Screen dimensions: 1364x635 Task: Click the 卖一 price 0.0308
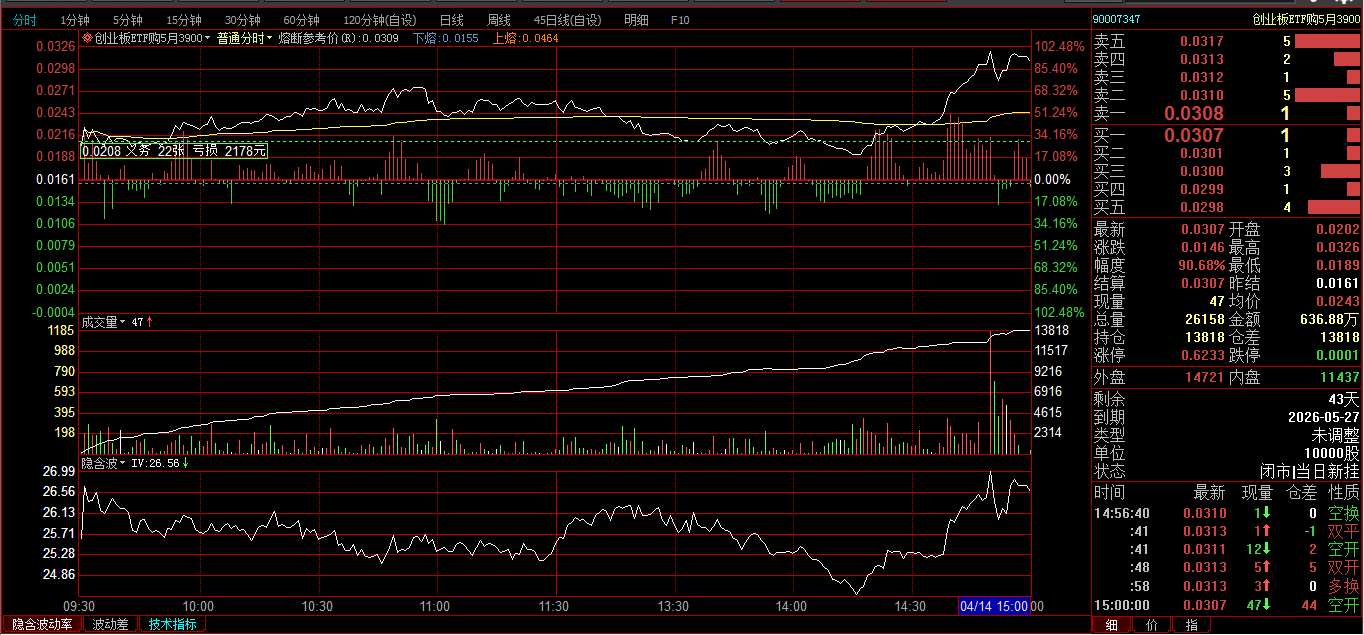(1194, 114)
